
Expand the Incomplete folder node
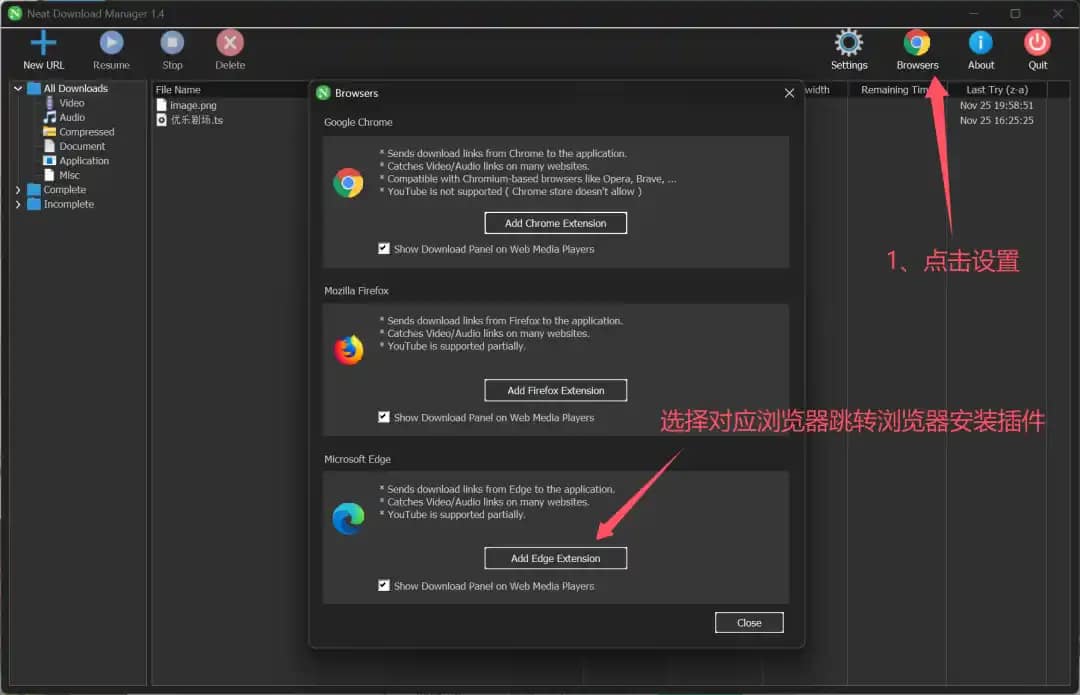pyautogui.click(x=18, y=204)
